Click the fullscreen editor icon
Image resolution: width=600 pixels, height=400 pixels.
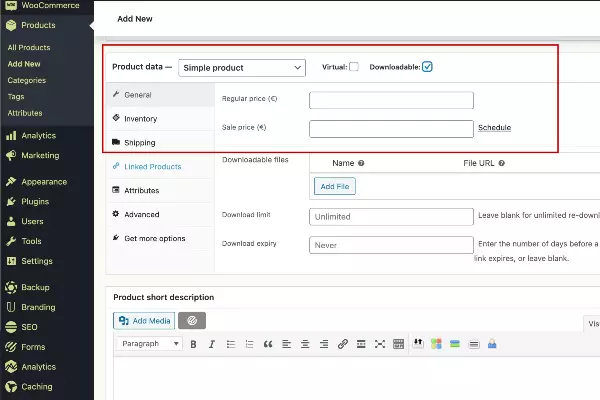(380, 344)
